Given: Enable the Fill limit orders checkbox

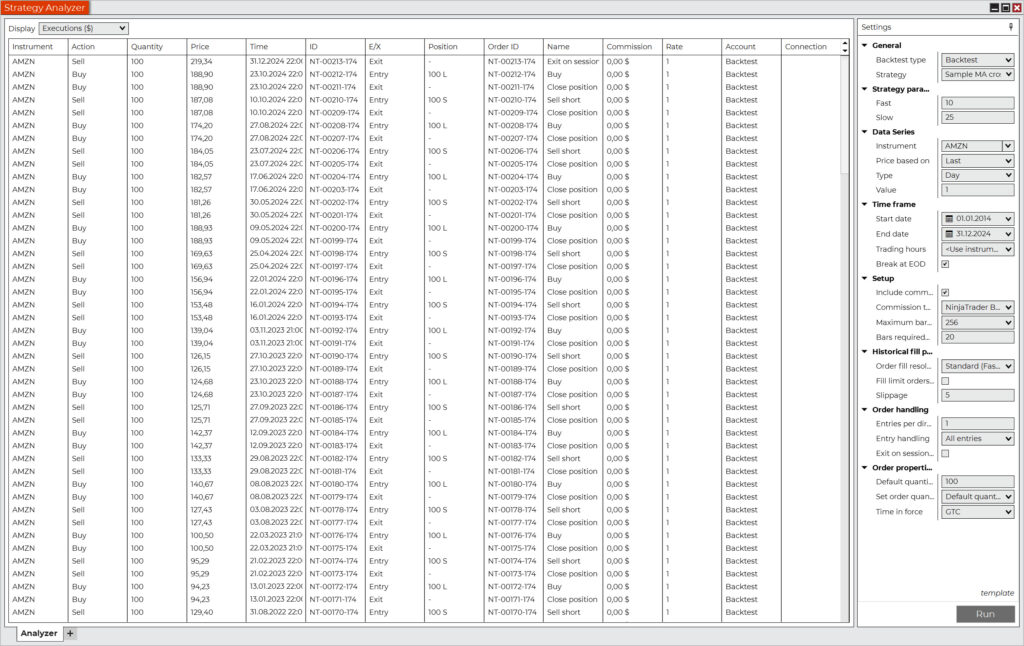Looking at the screenshot, I should pyautogui.click(x=945, y=381).
